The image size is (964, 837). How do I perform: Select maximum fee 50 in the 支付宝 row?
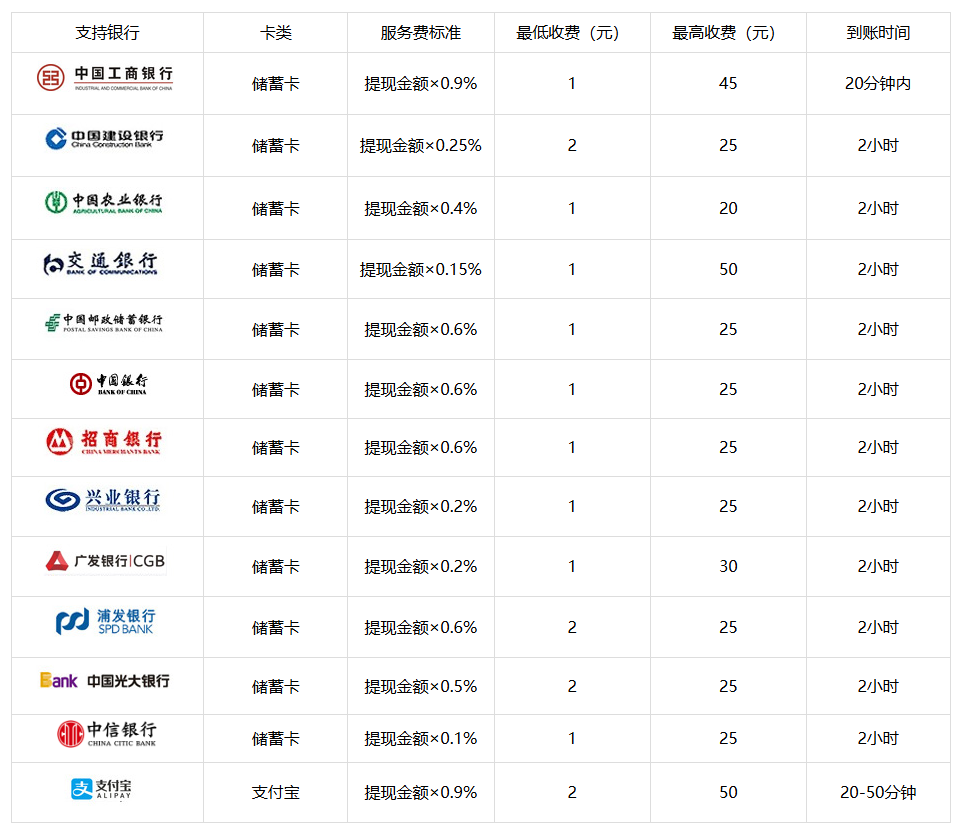pyautogui.click(x=728, y=792)
